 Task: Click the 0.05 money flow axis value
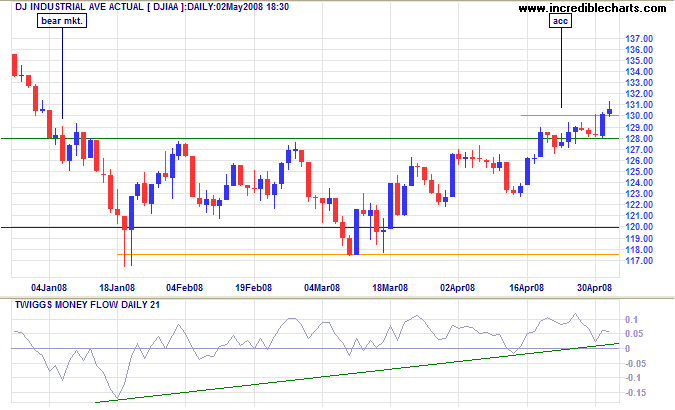pos(634,334)
